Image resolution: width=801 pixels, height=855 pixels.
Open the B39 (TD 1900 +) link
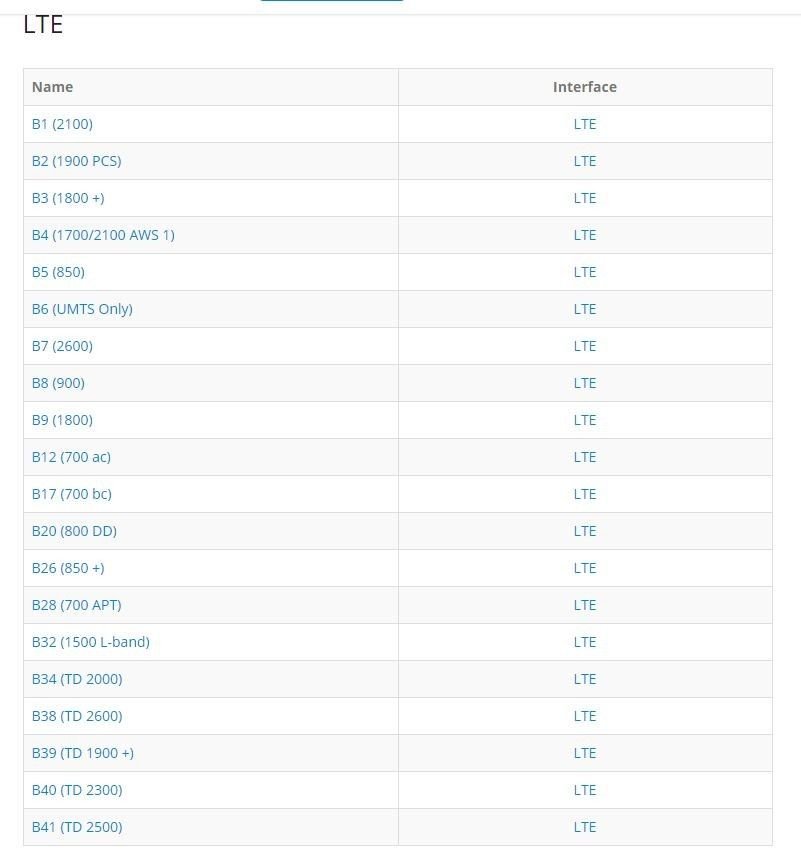[83, 754]
